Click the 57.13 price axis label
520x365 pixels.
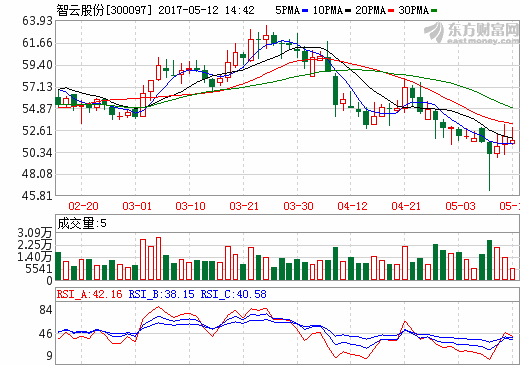[37, 87]
